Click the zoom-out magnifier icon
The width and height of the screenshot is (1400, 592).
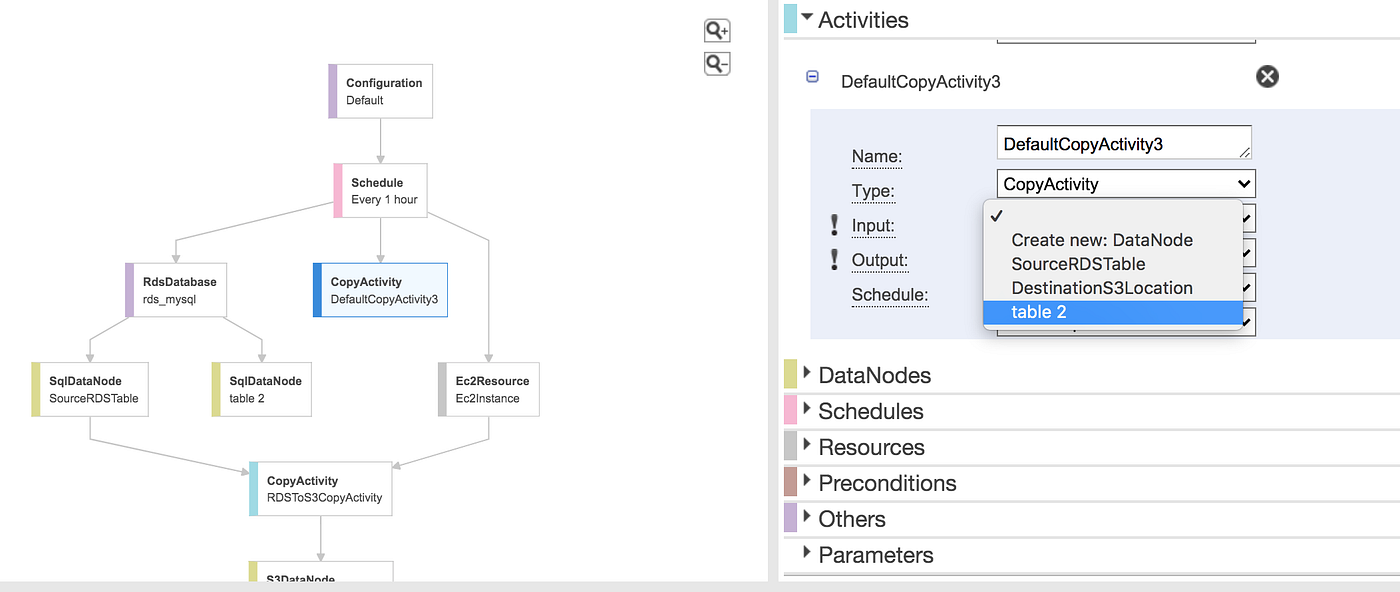coord(716,63)
